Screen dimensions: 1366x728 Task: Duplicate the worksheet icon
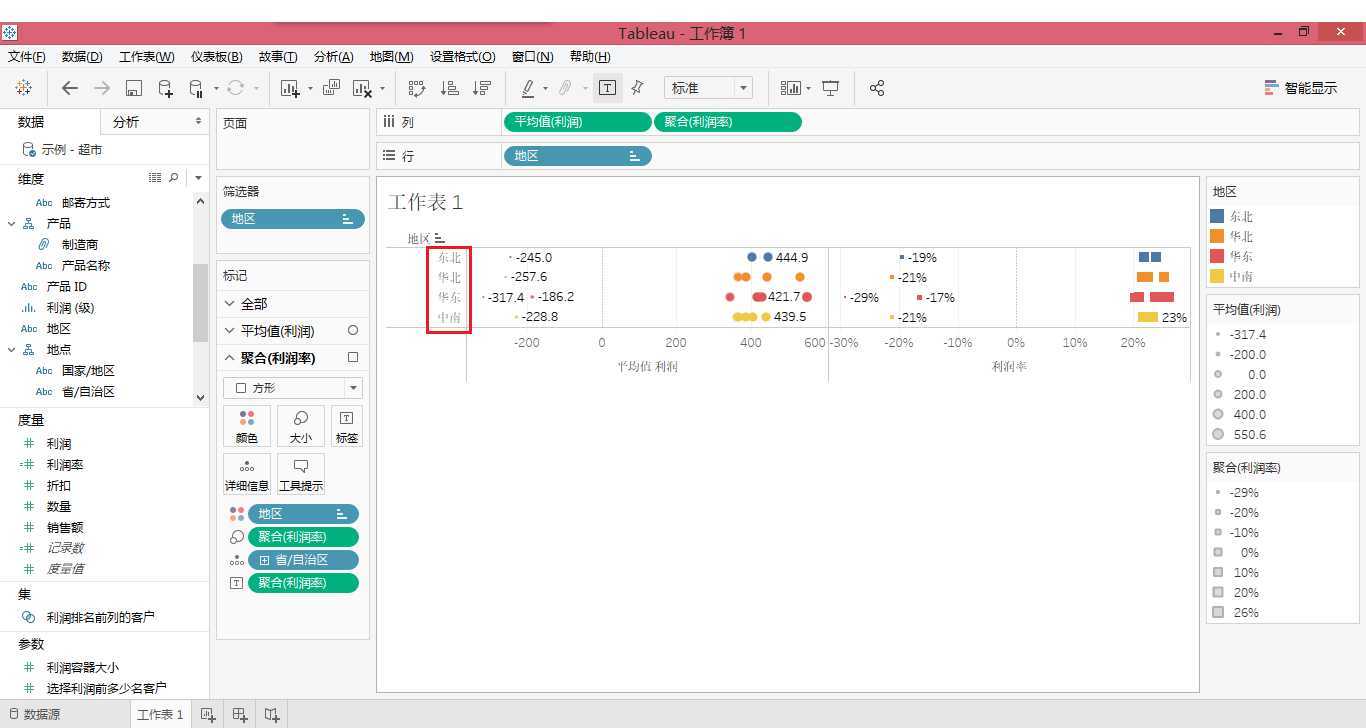coord(331,88)
